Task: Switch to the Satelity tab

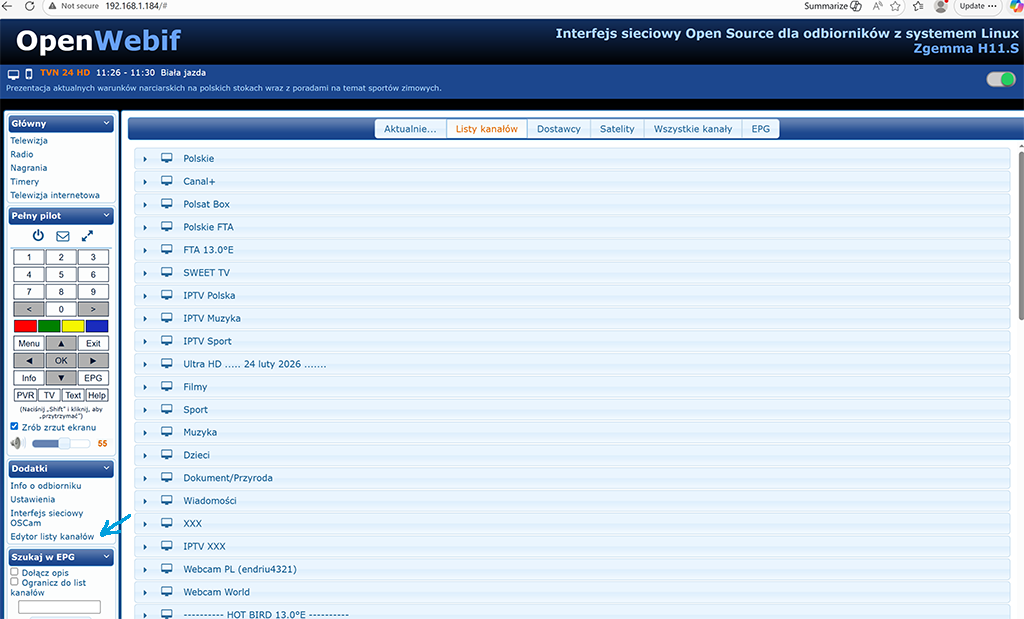Action: tap(617, 129)
